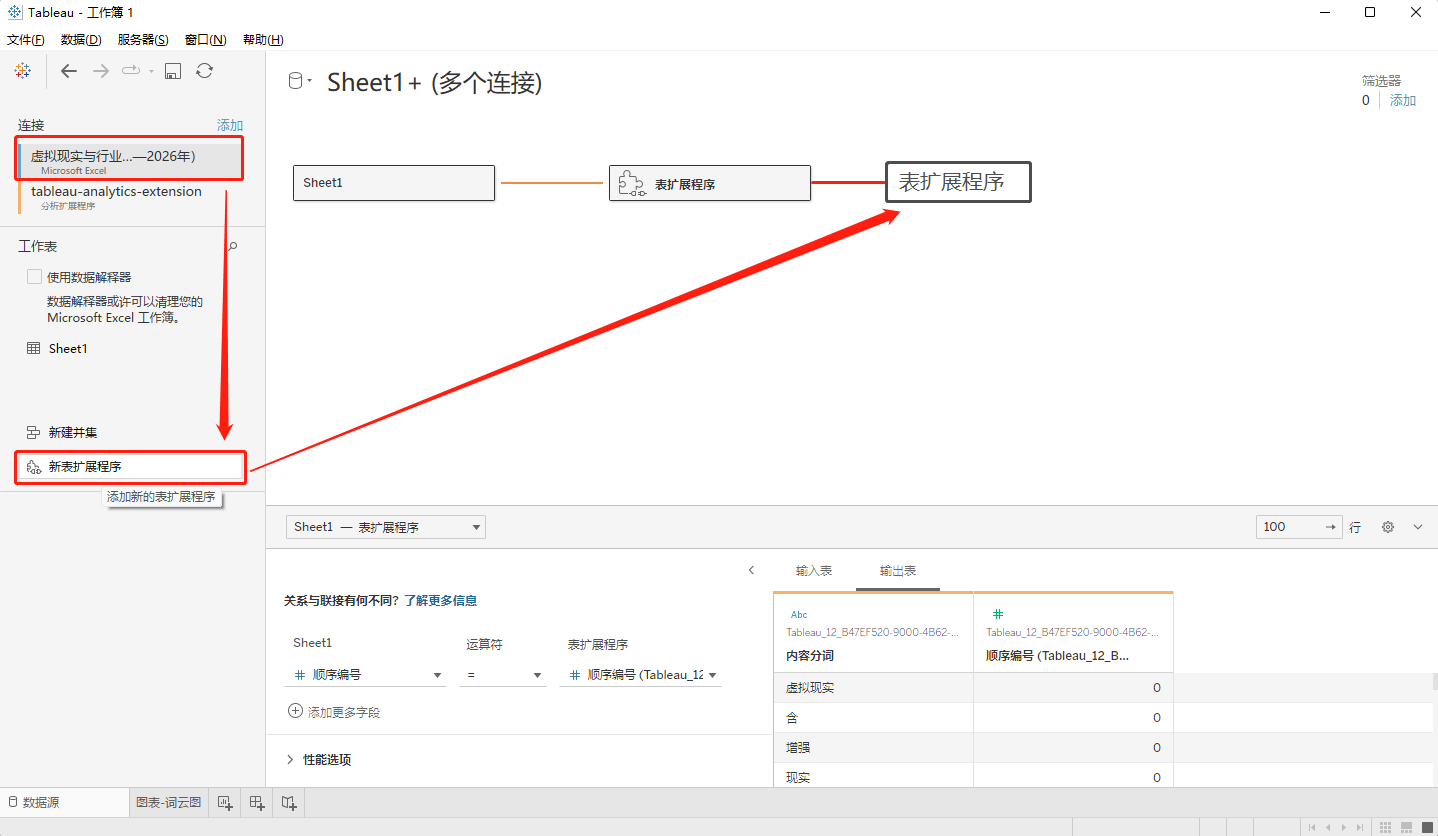1438x836 pixels.
Task: Refresh the data source with circular arrows icon
Action: click(204, 71)
